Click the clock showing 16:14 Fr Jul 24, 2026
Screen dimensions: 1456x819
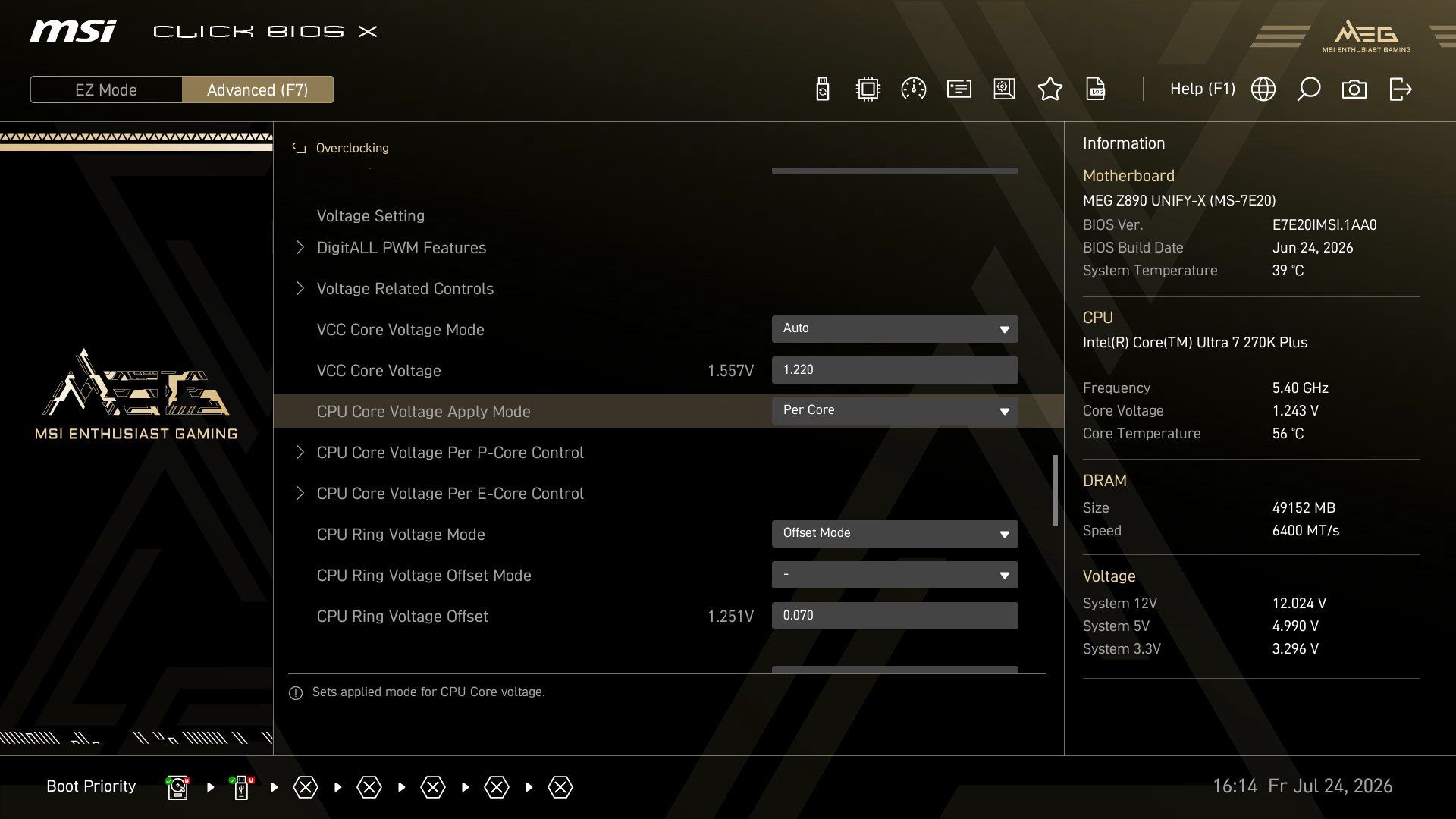pyautogui.click(x=1302, y=786)
